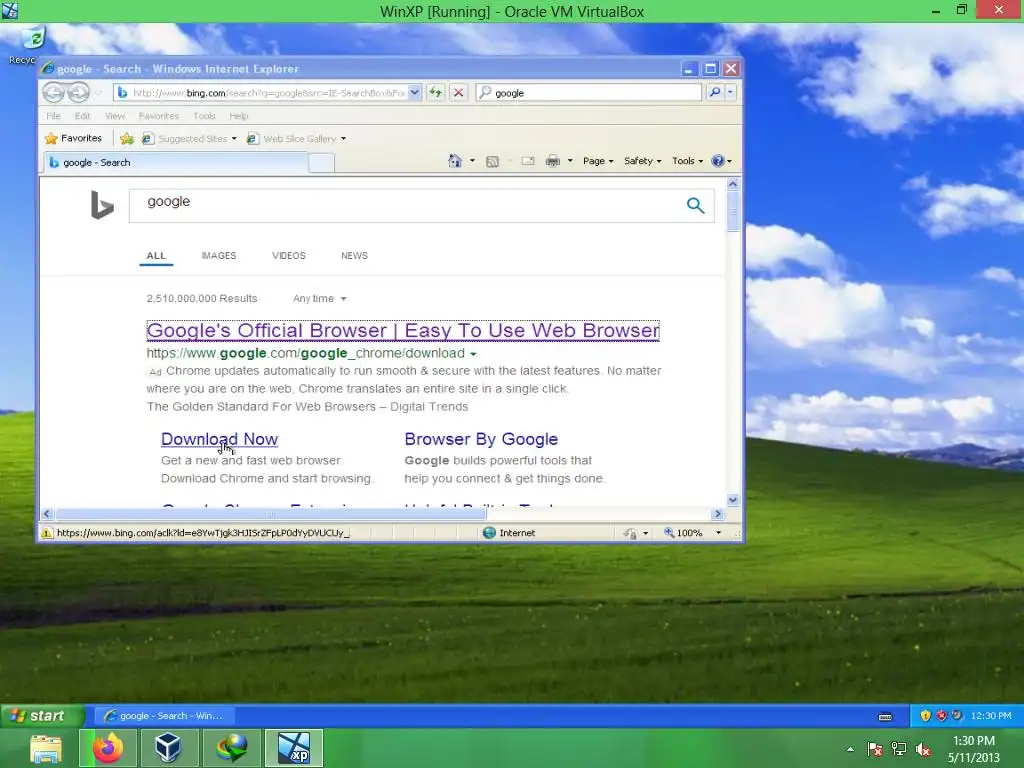The image size is (1024, 768).
Task: Click the host network tray icon
Action: point(899,749)
